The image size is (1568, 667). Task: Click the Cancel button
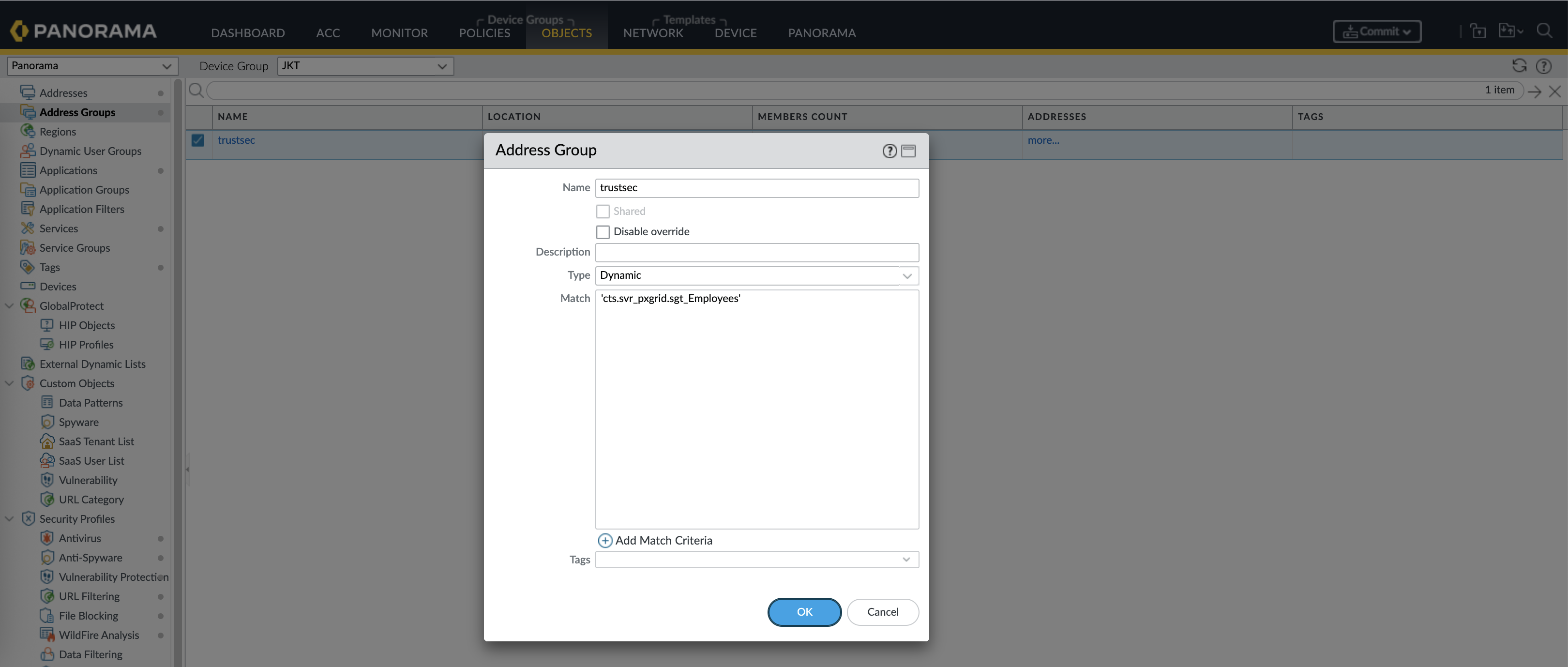point(882,612)
